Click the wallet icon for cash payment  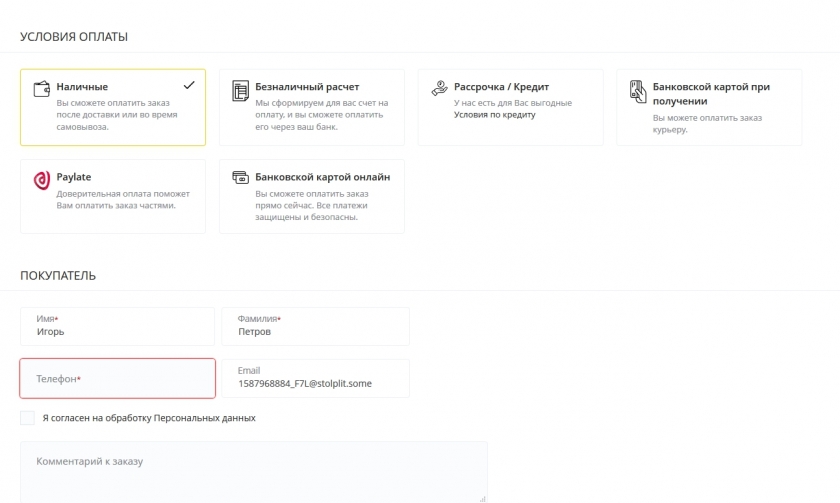42,90
